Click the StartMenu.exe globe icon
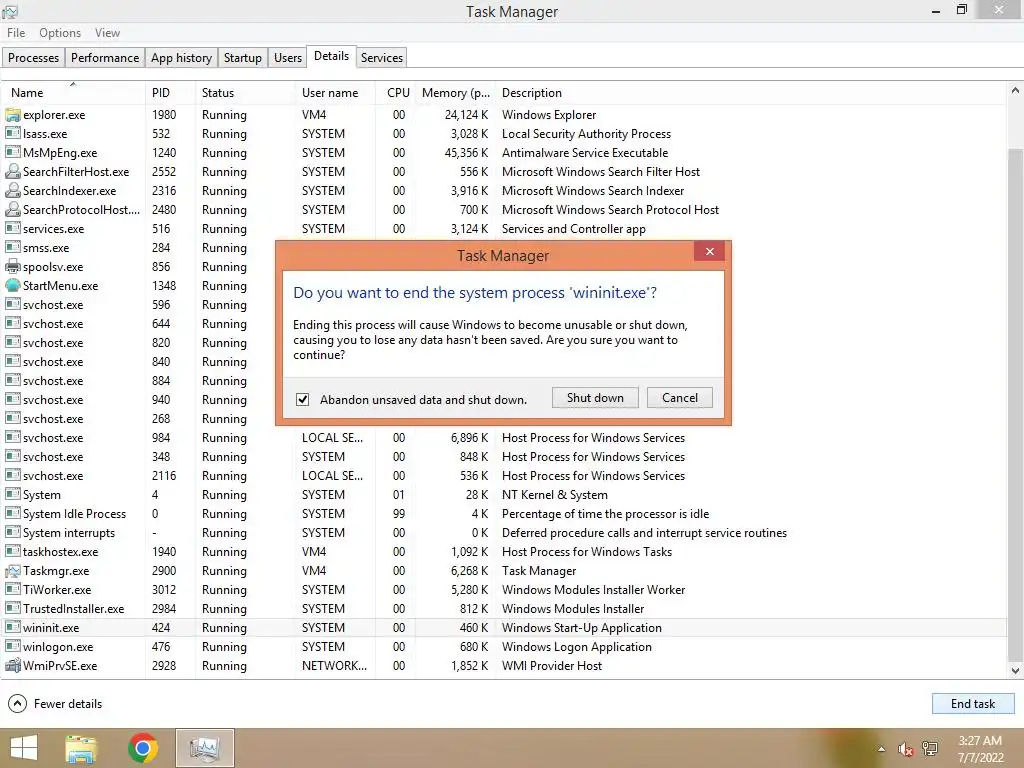The height and width of the screenshot is (768, 1024). (x=12, y=285)
